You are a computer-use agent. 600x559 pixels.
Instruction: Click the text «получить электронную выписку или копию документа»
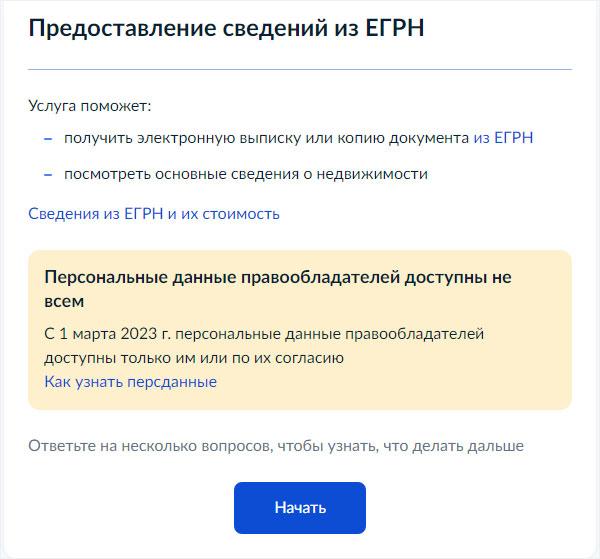click(266, 138)
